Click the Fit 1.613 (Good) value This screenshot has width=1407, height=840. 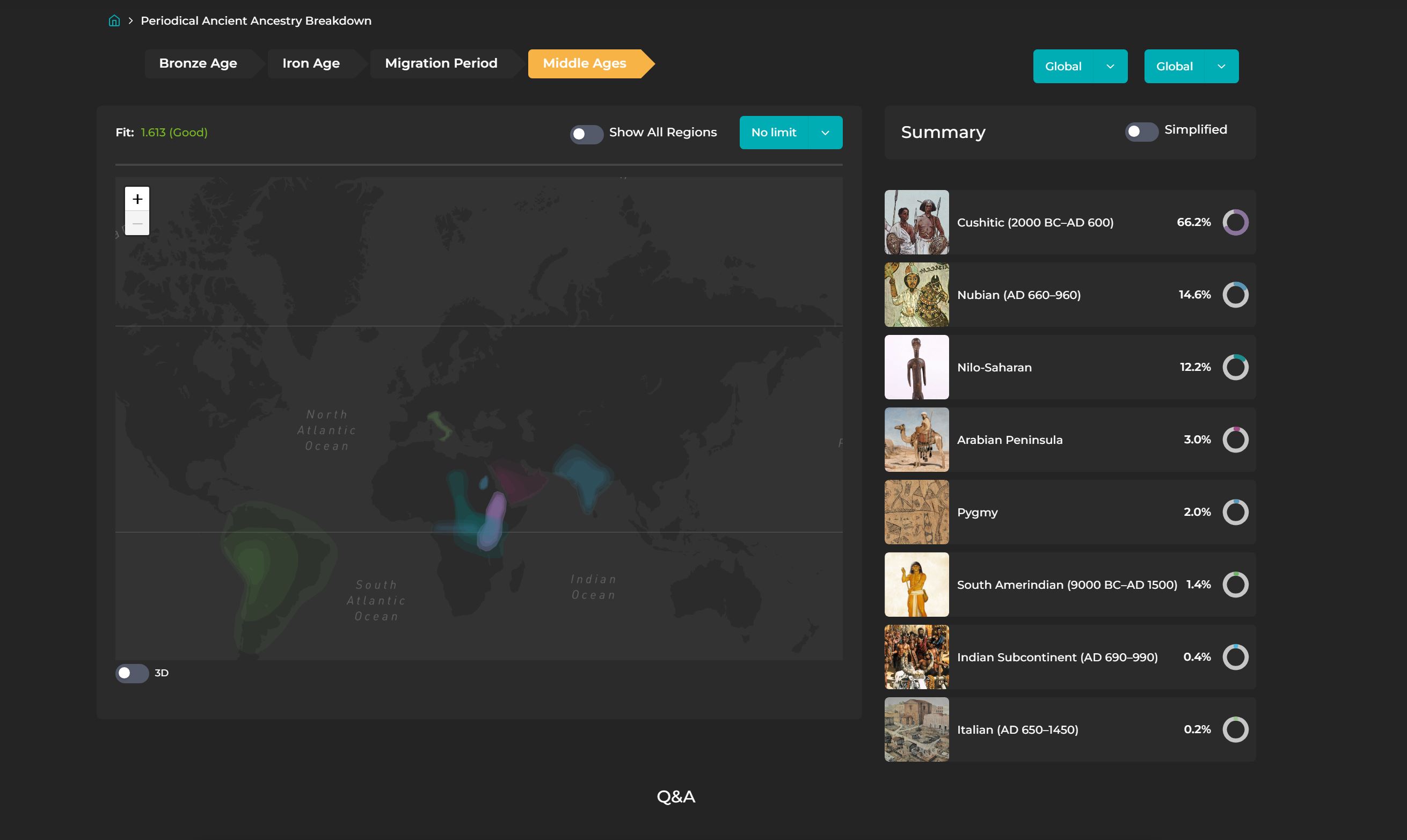tap(174, 133)
